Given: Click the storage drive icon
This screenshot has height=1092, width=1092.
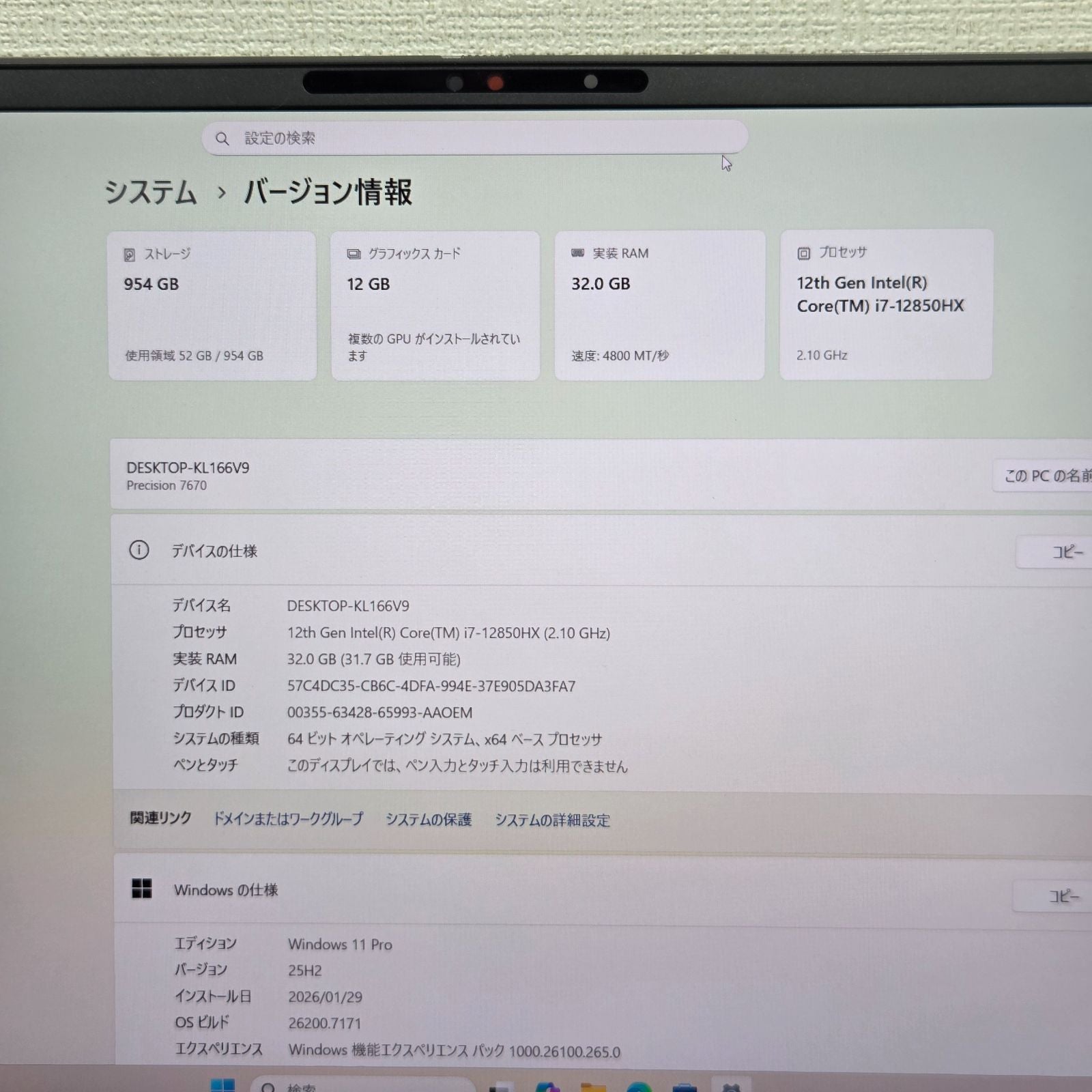Looking at the screenshot, I should coord(130,255).
